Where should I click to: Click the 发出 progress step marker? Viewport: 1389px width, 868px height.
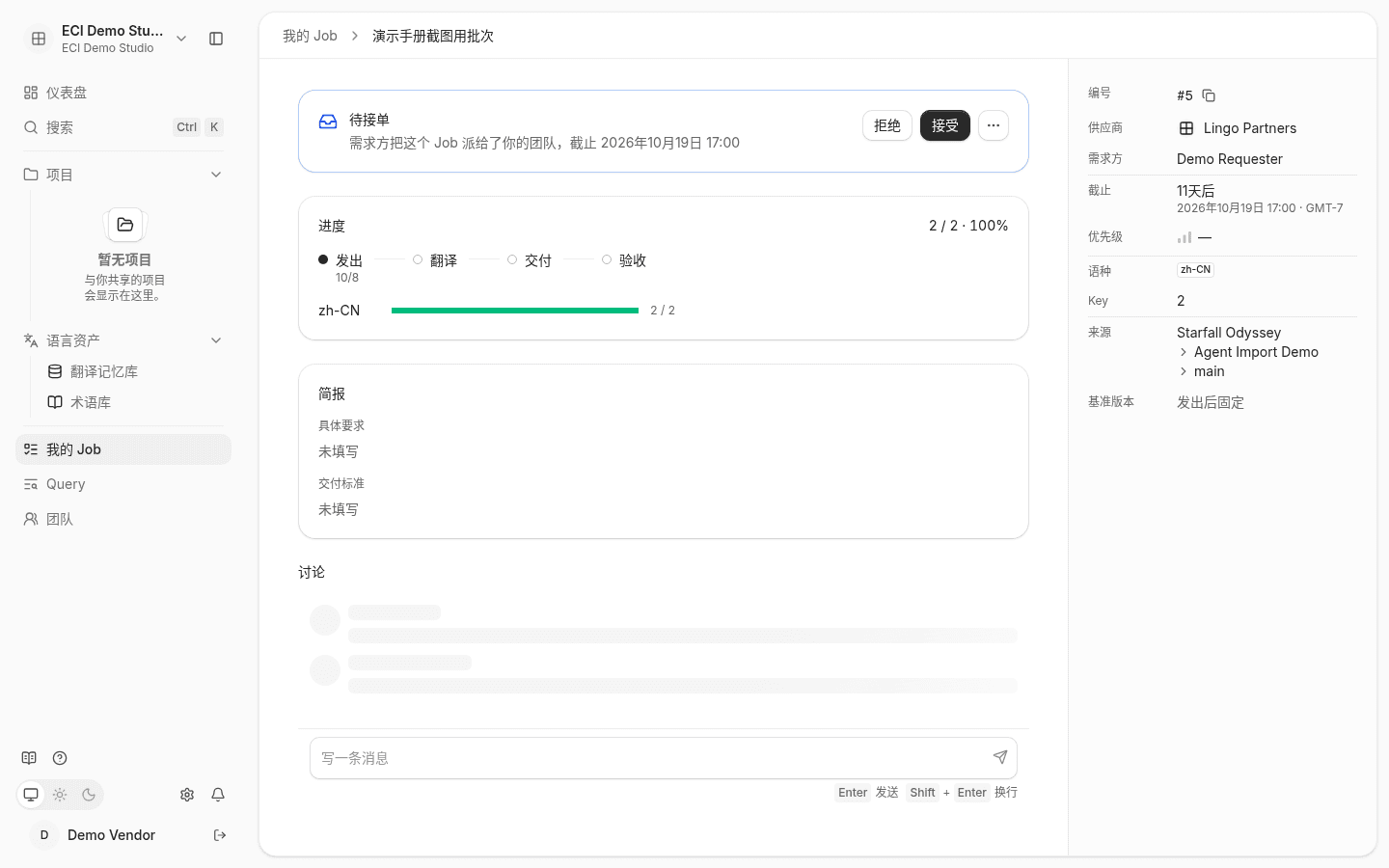point(323,259)
